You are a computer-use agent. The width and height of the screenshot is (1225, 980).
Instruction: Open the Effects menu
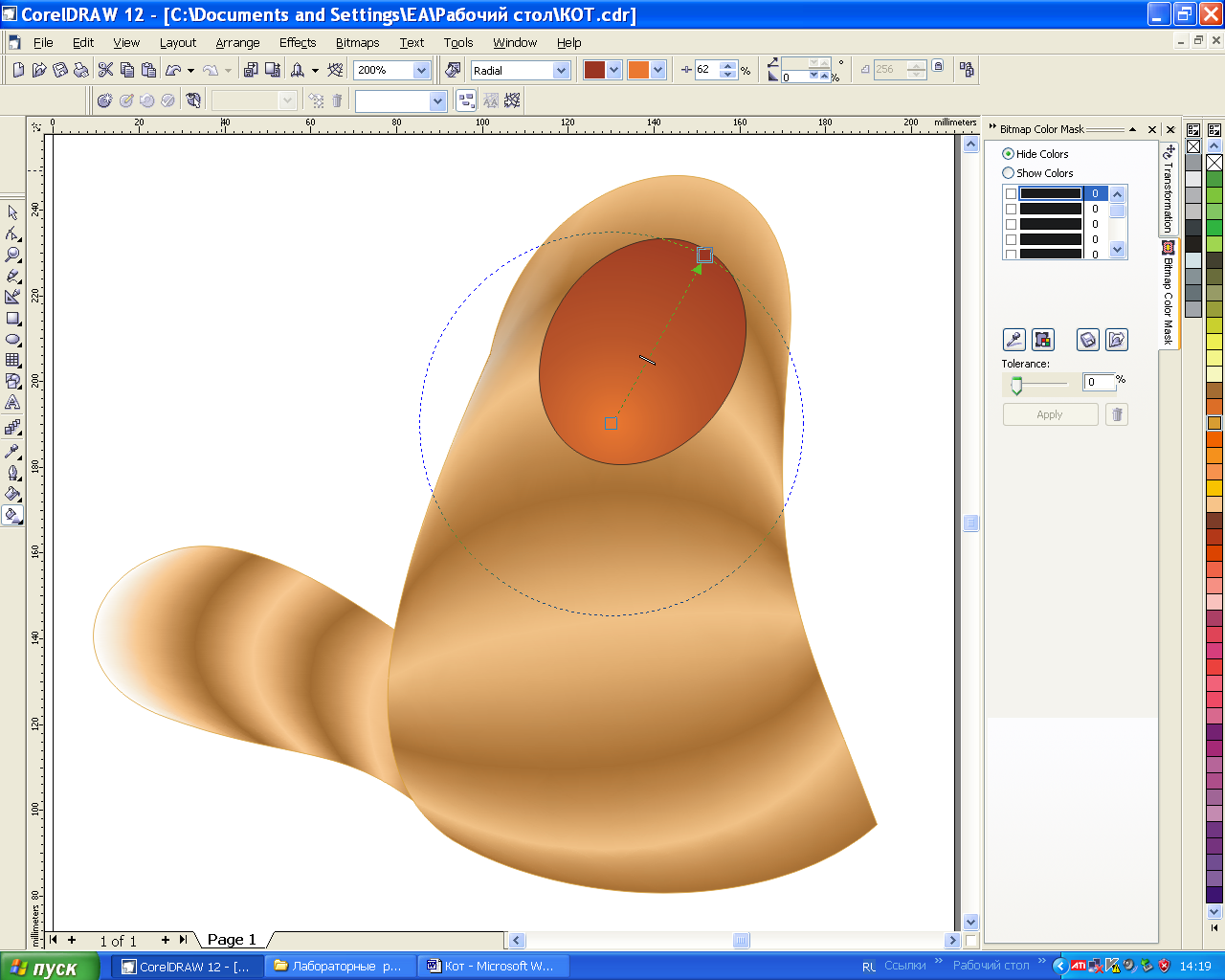point(298,42)
